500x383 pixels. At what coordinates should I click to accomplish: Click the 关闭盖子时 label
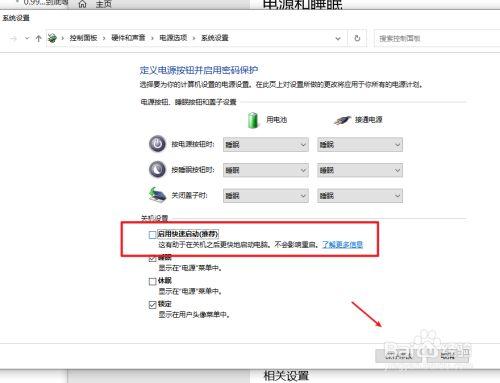189,195
